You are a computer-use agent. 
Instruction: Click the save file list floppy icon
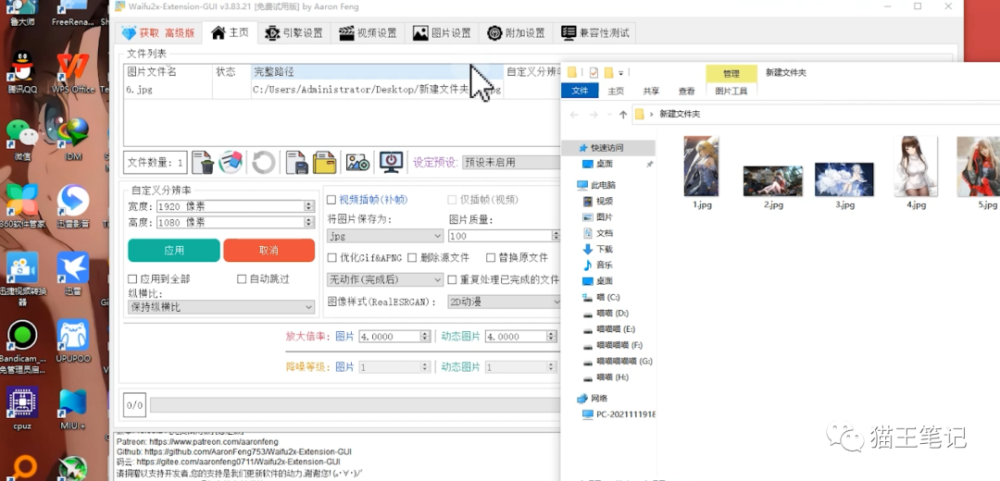(x=297, y=163)
